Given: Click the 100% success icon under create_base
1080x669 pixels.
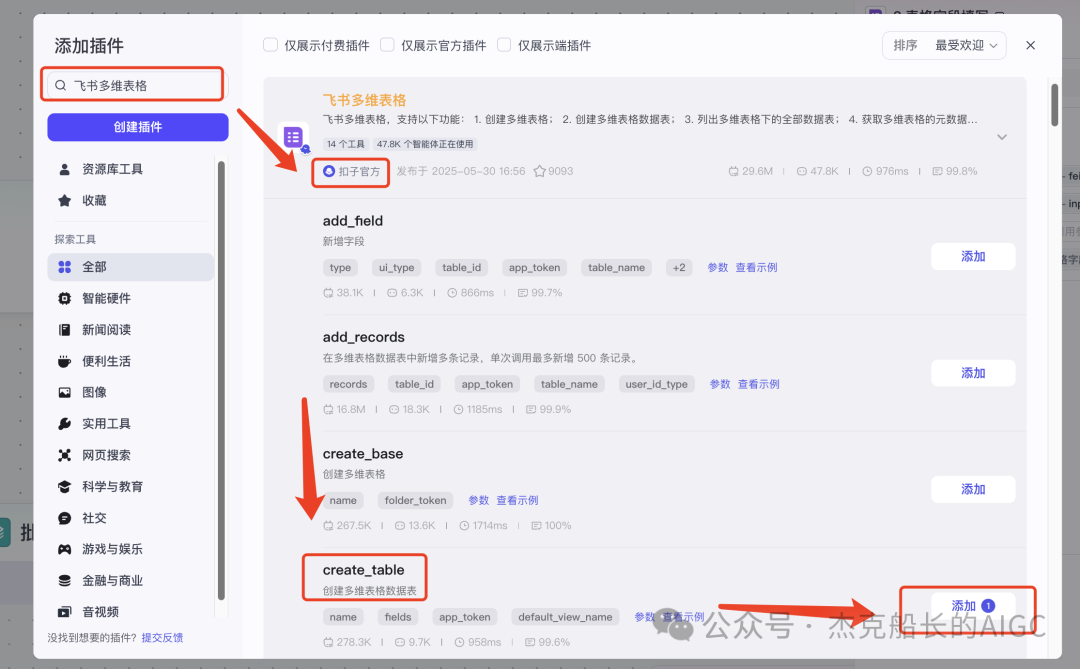Looking at the screenshot, I should click(536, 526).
